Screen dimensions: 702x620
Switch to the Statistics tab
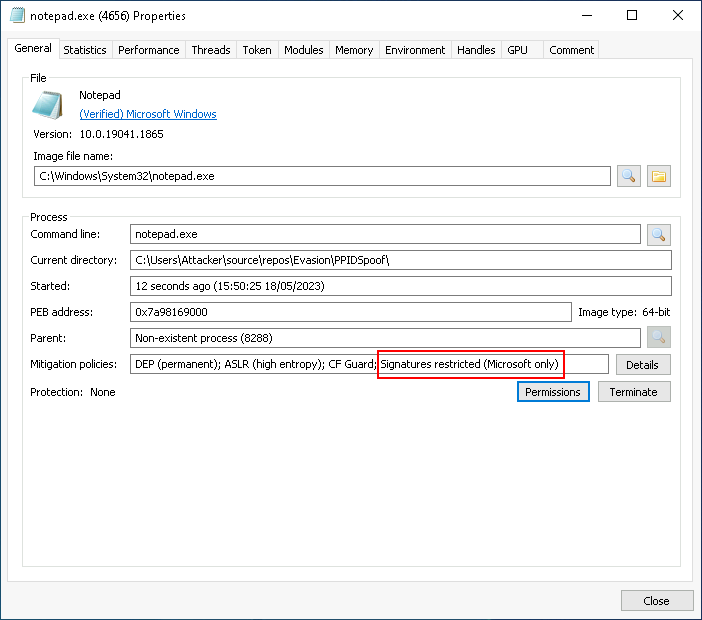(85, 50)
